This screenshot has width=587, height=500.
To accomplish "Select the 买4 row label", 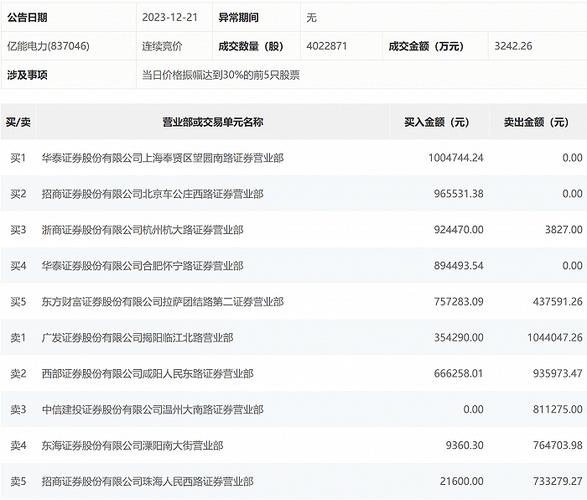I will 18,266.
